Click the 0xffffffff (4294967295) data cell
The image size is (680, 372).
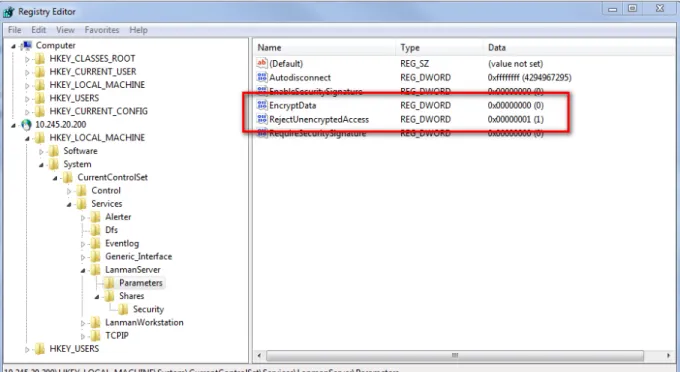[x=530, y=78]
